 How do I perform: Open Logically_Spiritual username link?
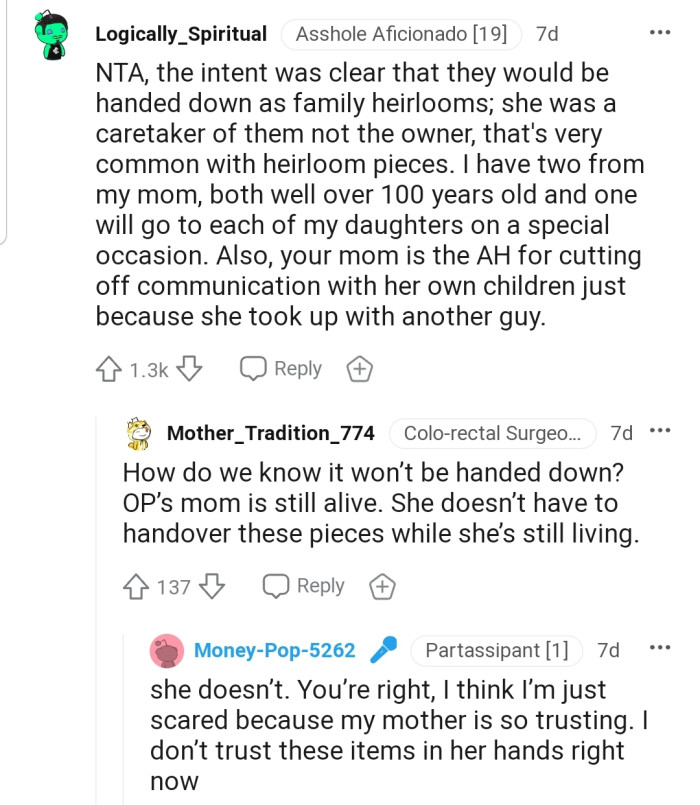point(181,34)
